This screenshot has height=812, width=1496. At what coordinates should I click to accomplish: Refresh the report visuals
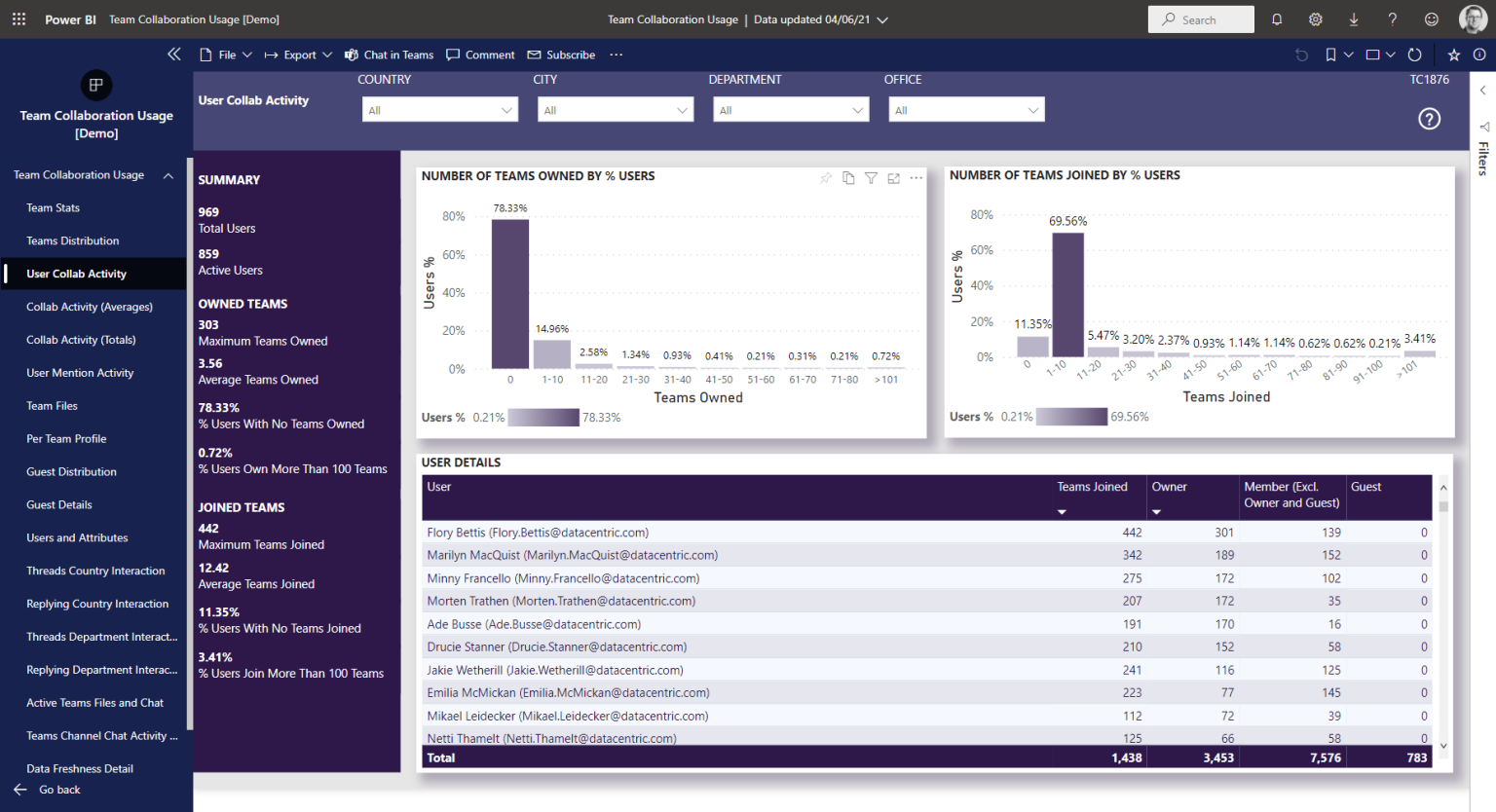click(x=1415, y=55)
